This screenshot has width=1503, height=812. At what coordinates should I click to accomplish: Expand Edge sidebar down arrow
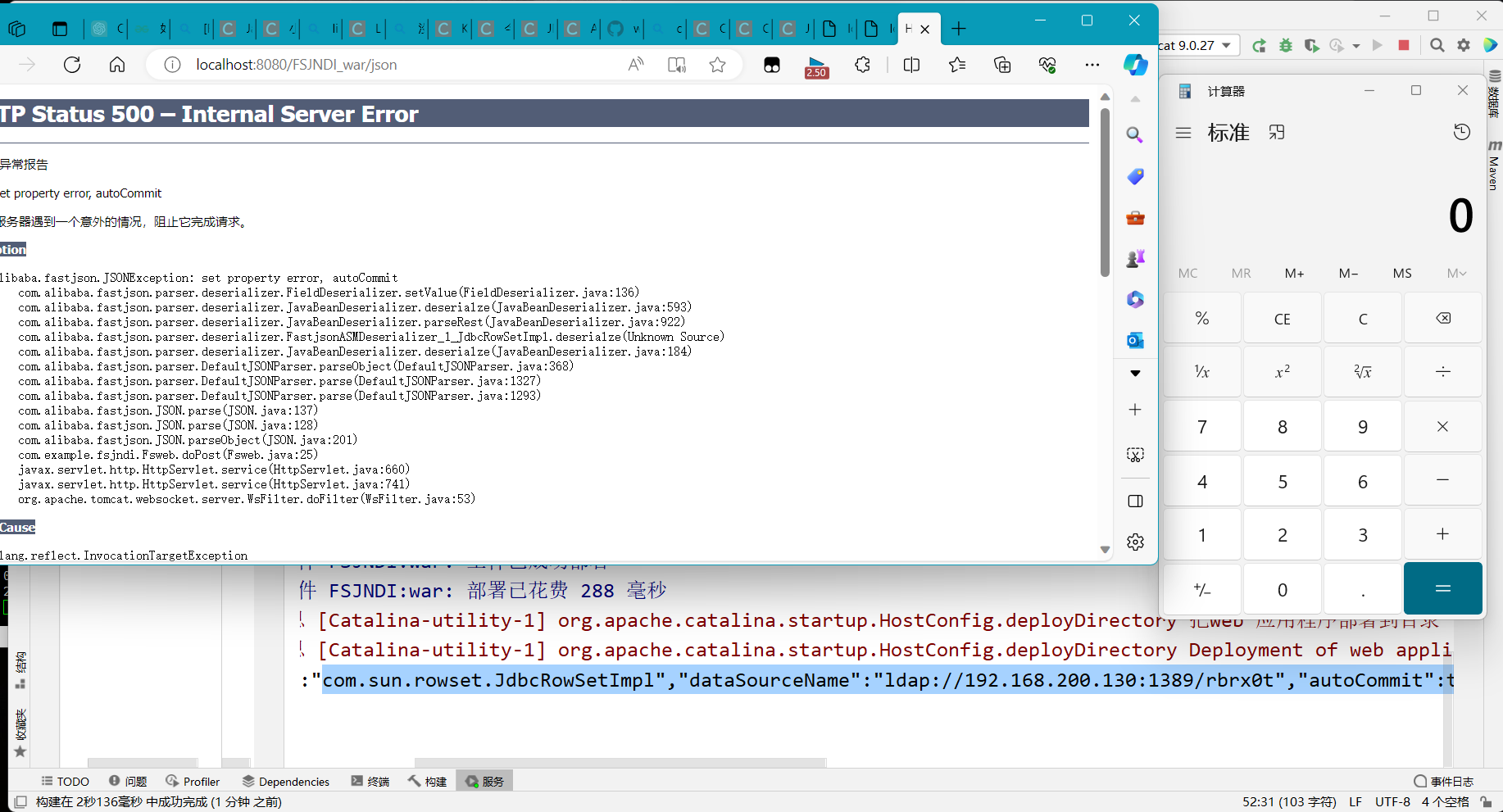pos(1135,374)
